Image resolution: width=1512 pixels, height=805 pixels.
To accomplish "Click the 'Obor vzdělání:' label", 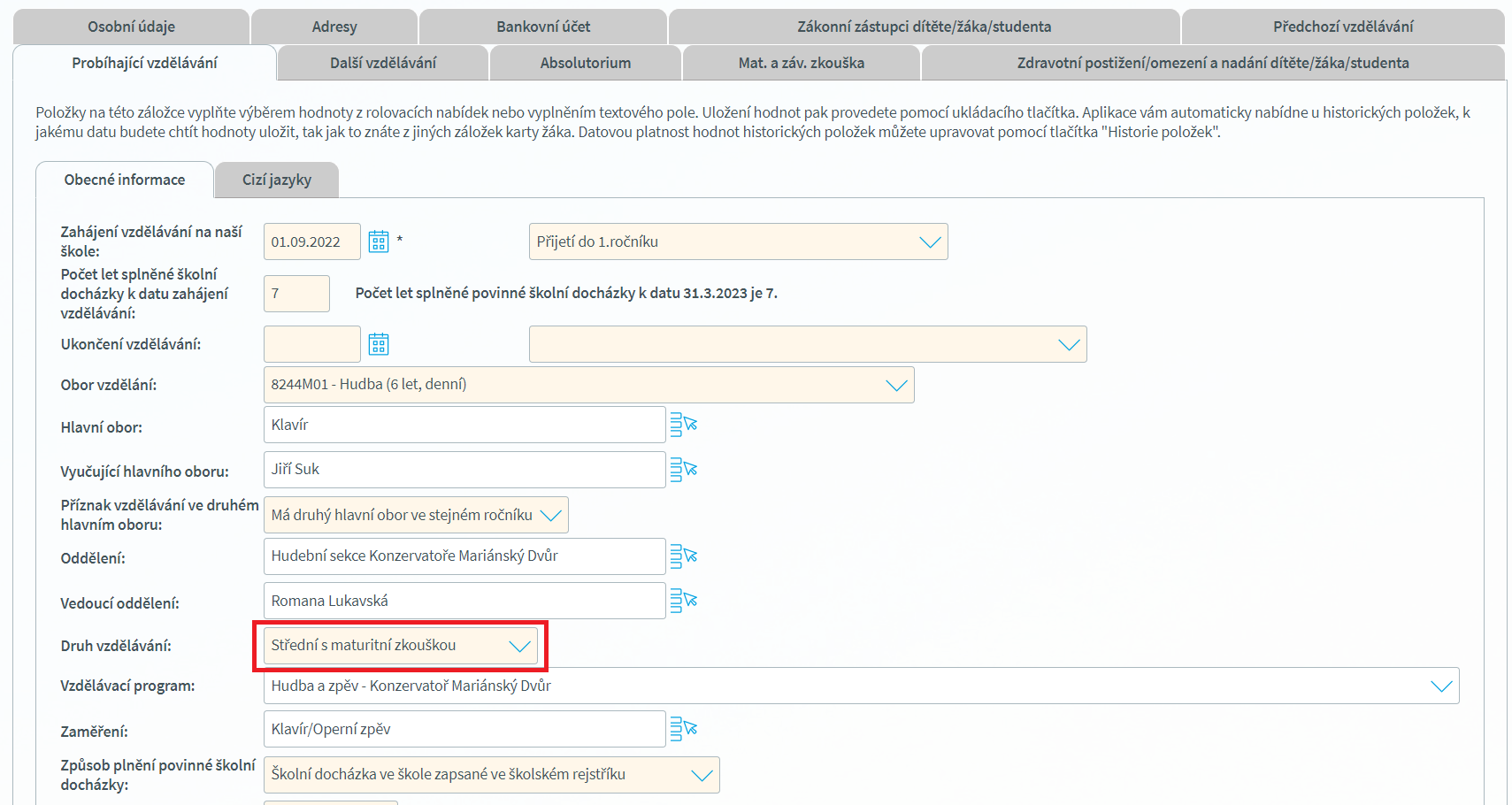I will coord(109,385).
